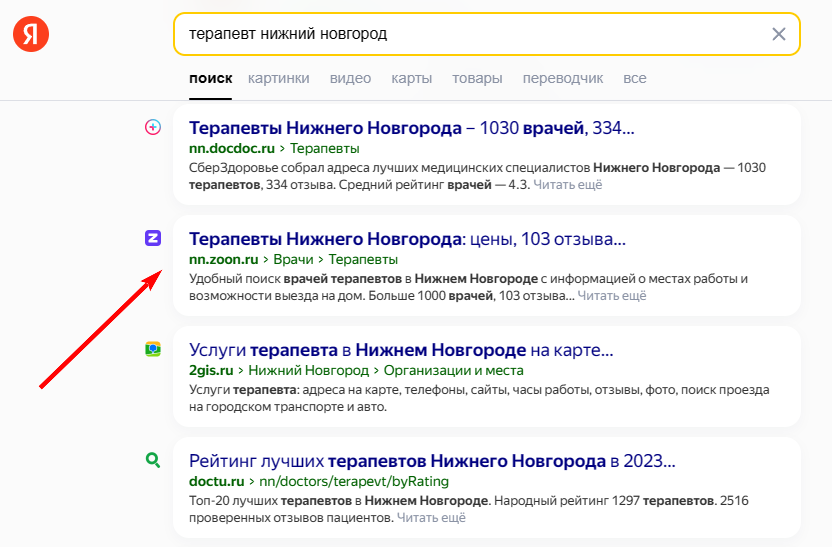This screenshot has height=547, width=832.
Task: Click snippet text 'Удобный поиск врачей терапевтов'
Action: coord(295,279)
